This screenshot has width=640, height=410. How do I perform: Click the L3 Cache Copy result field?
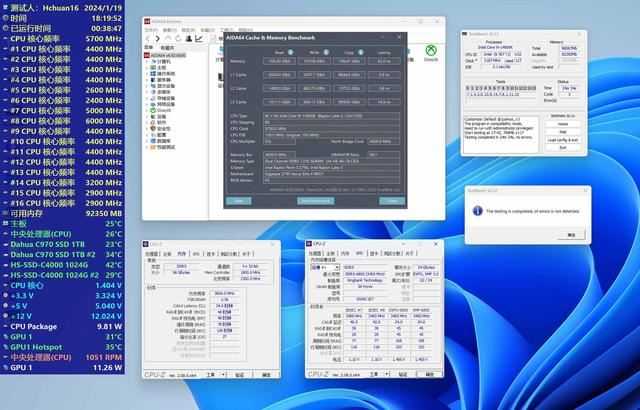pos(349,102)
